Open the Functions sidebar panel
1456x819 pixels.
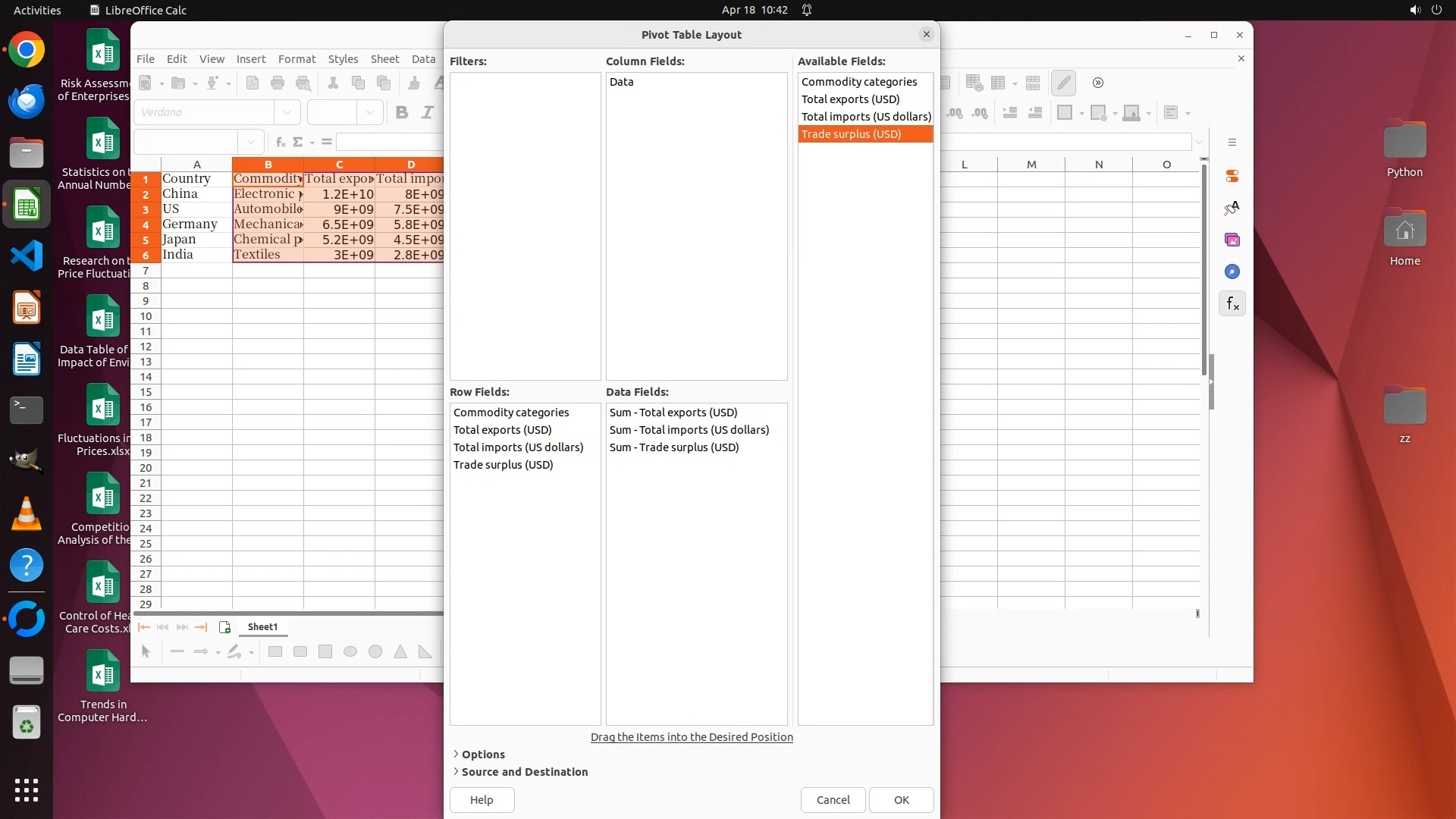point(1232,304)
